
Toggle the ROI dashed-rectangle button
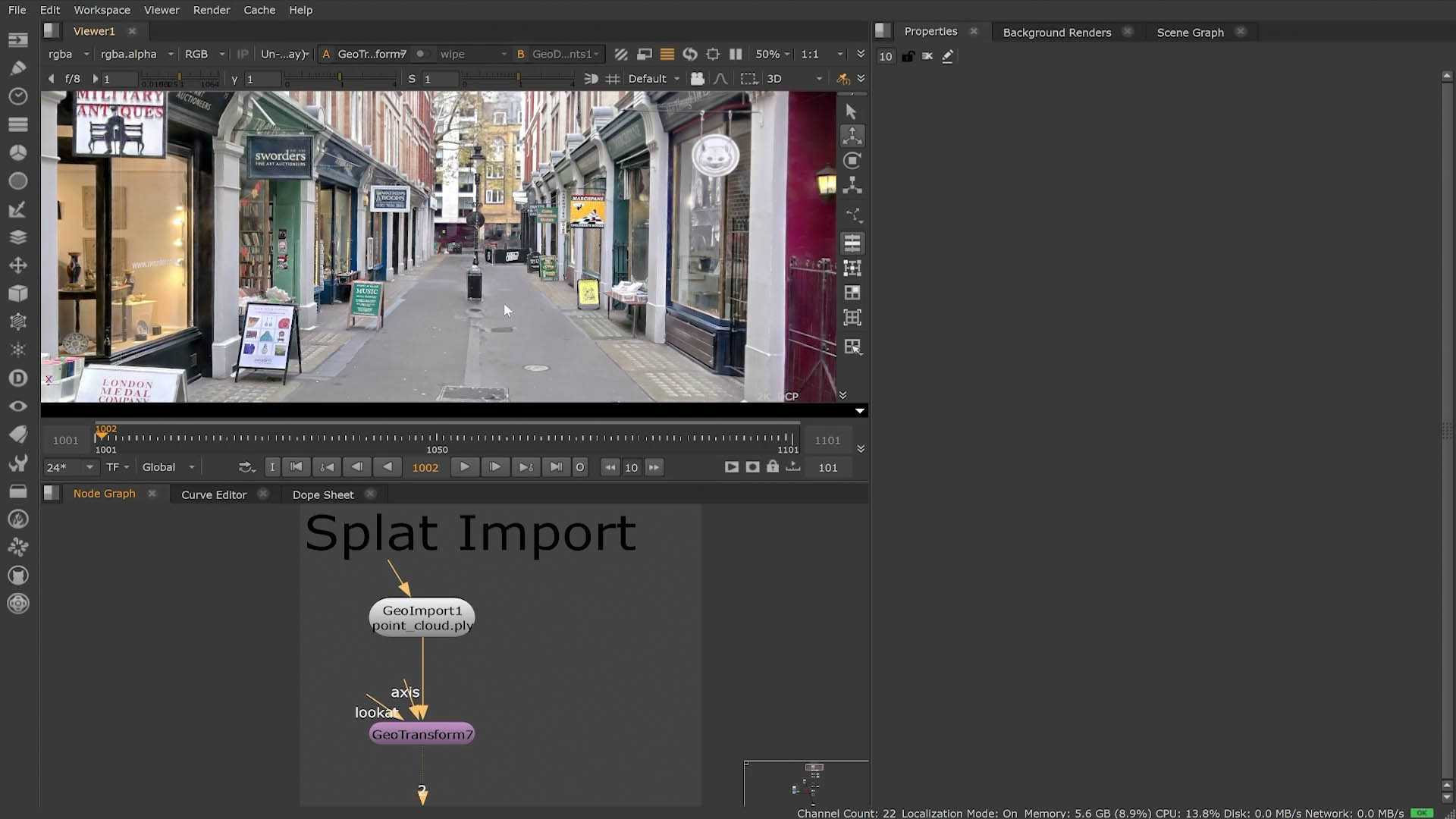click(749, 79)
